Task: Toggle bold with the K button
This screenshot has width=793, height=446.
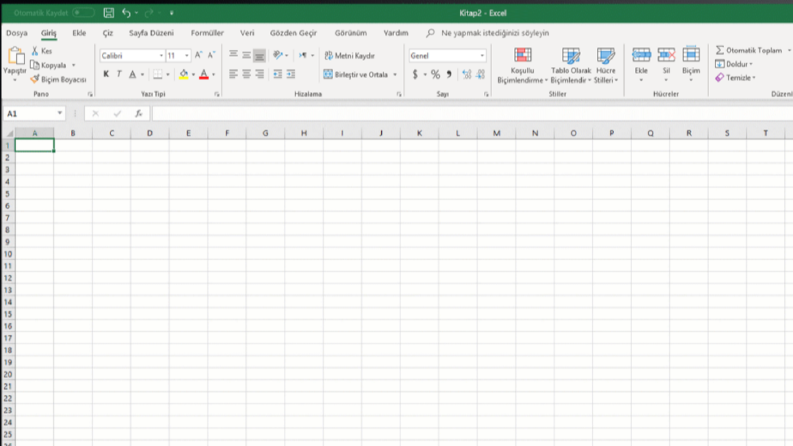Action: pos(106,74)
